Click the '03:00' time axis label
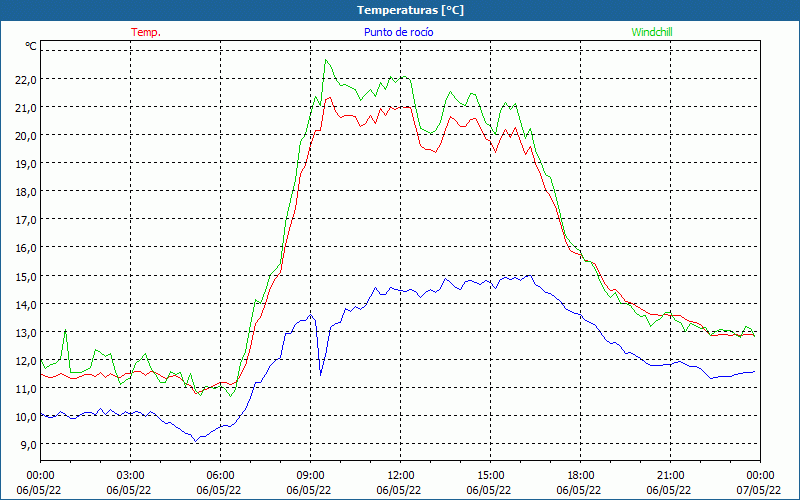This screenshot has width=800, height=500. coord(130,475)
